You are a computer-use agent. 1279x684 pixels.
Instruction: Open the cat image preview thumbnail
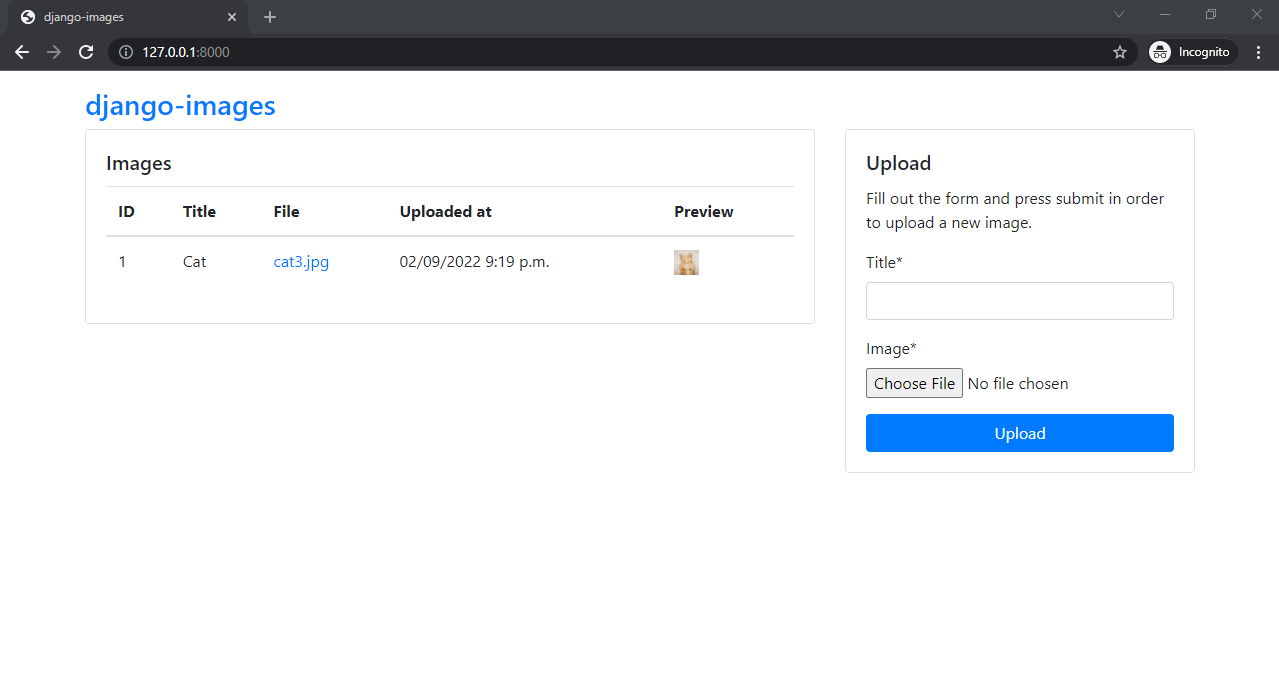click(x=686, y=262)
